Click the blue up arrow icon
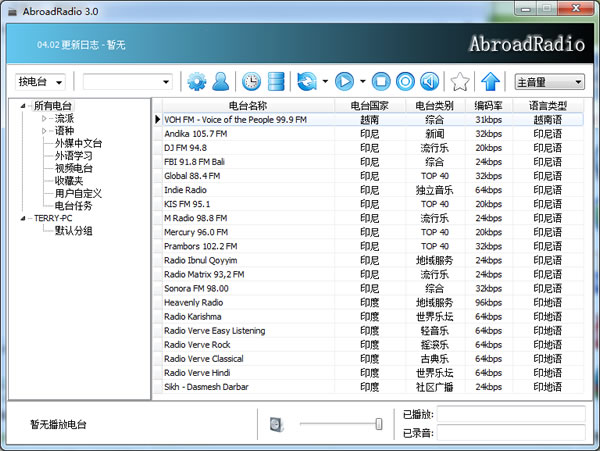 coord(490,81)
